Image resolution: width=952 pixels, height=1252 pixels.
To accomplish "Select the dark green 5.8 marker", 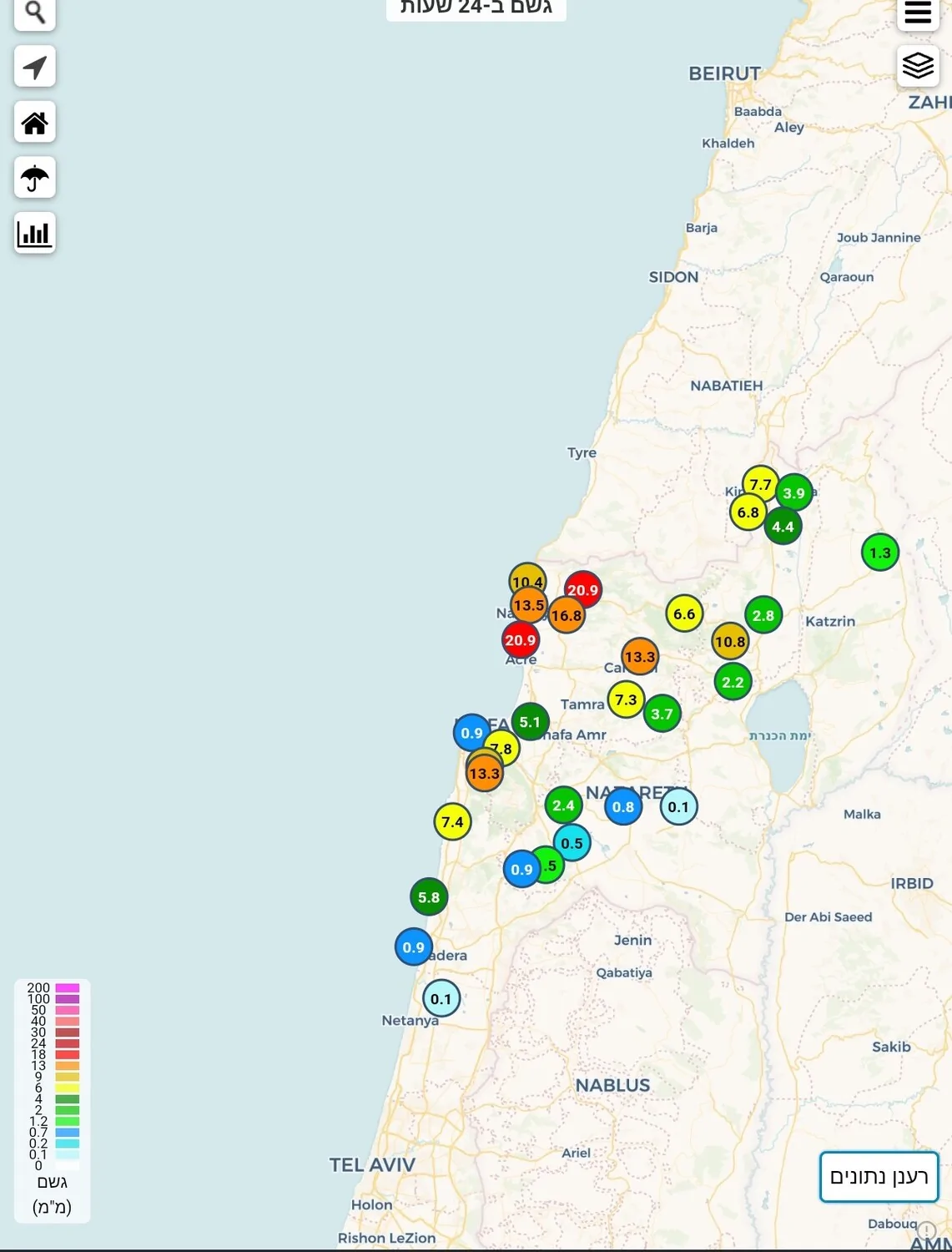I will [429, 897].
